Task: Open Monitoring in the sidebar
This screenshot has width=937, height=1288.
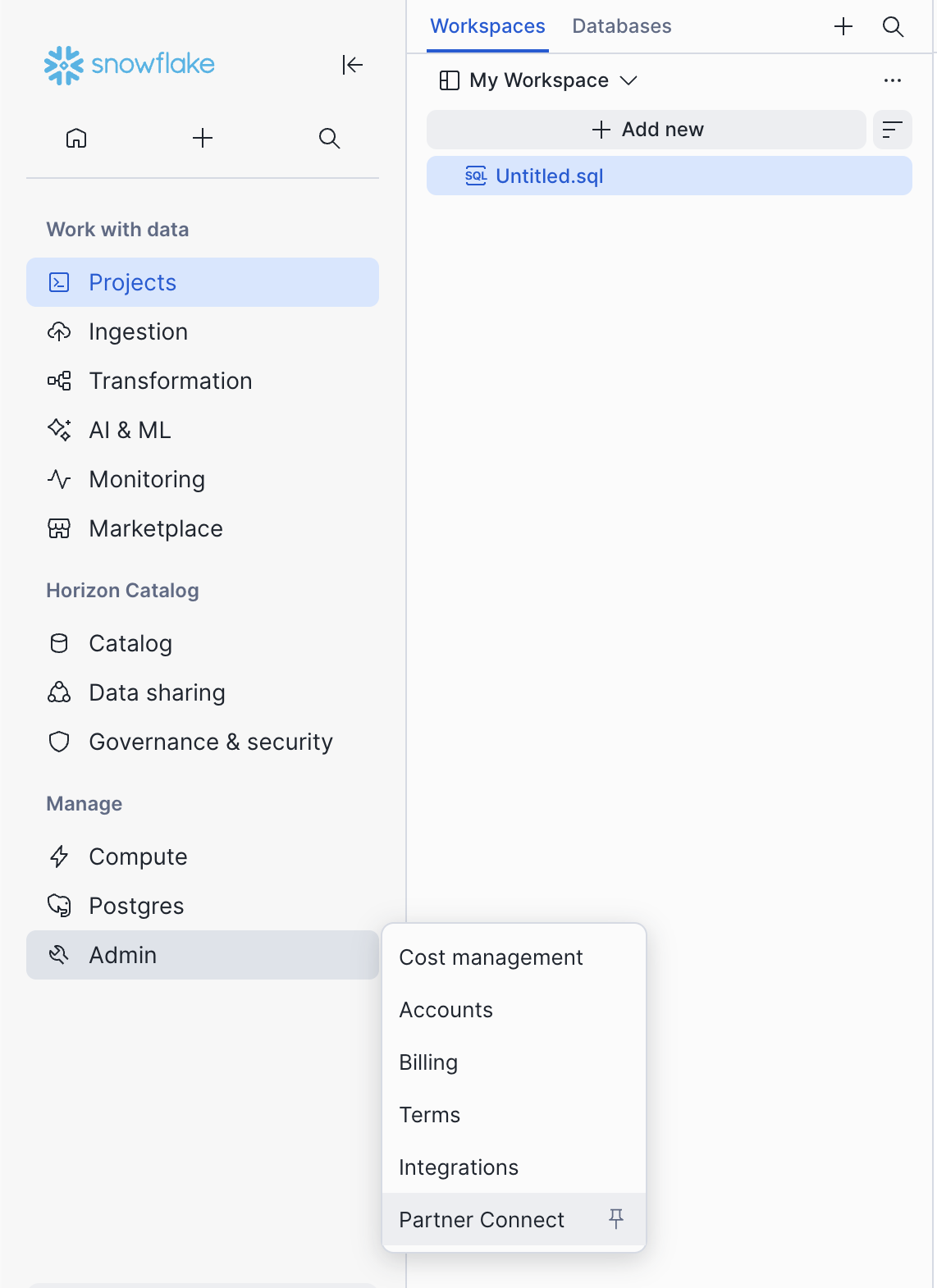Action: (x=203, y=479)
